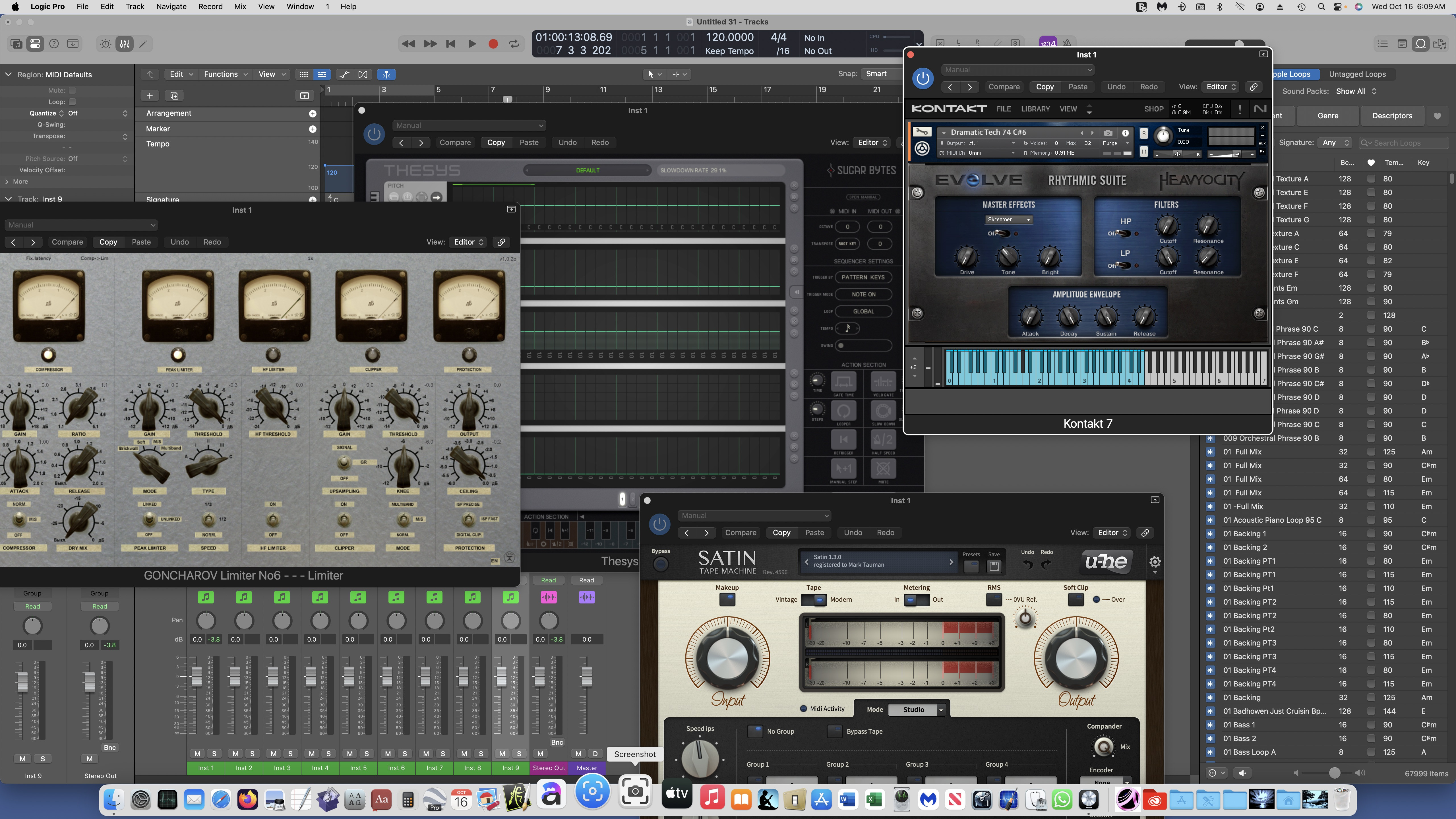Open the Skreamer effect dropdown
Screen dimensions: 1456x819
pos(1009,219)
